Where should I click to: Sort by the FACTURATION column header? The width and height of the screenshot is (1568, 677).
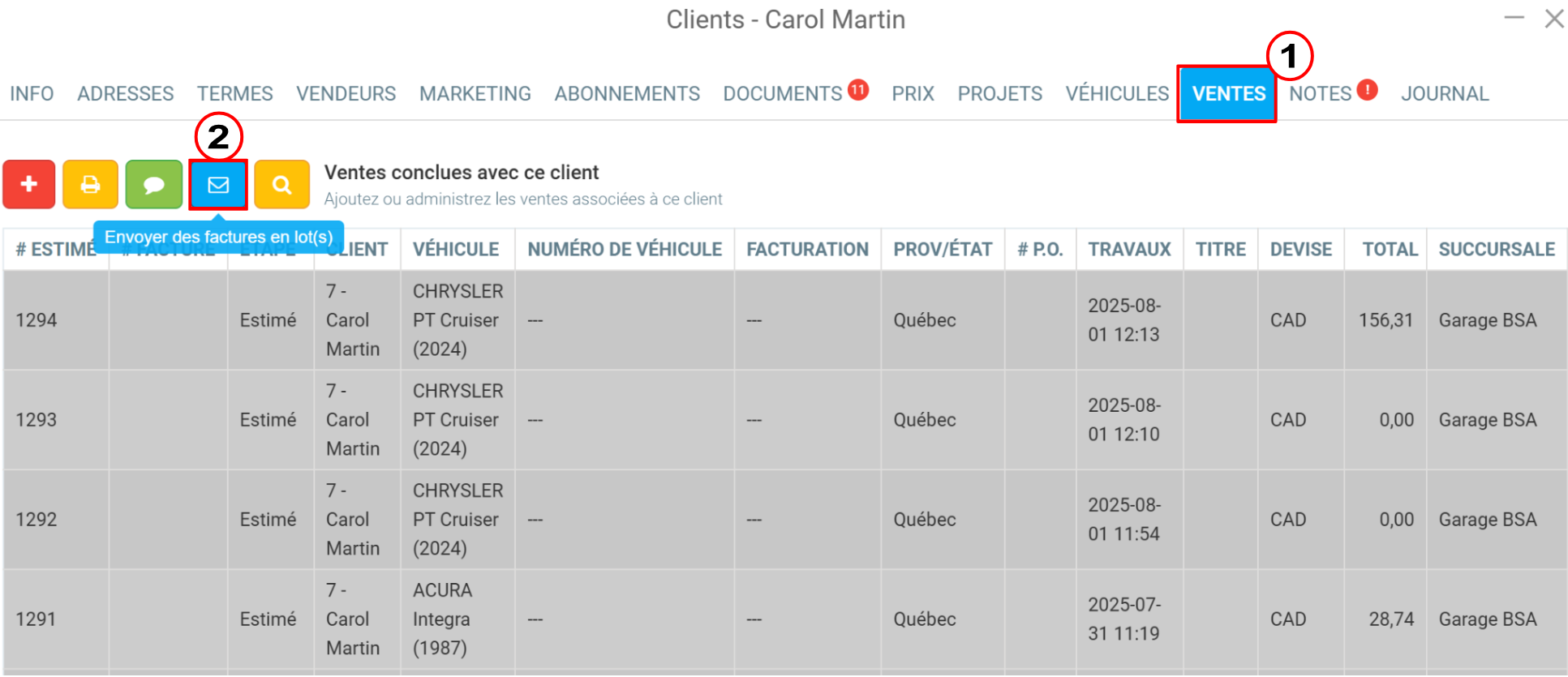click(808, 250)
